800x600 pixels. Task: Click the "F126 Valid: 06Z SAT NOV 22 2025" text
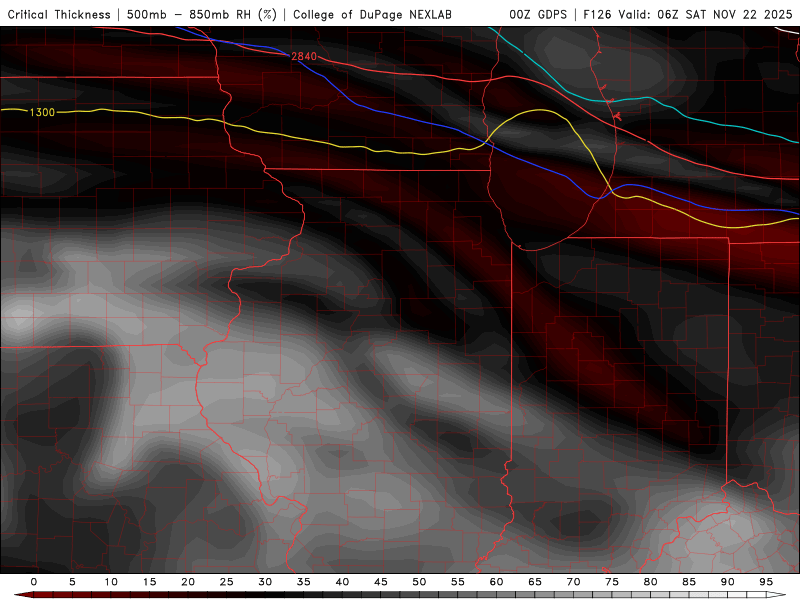coord(687,15)
